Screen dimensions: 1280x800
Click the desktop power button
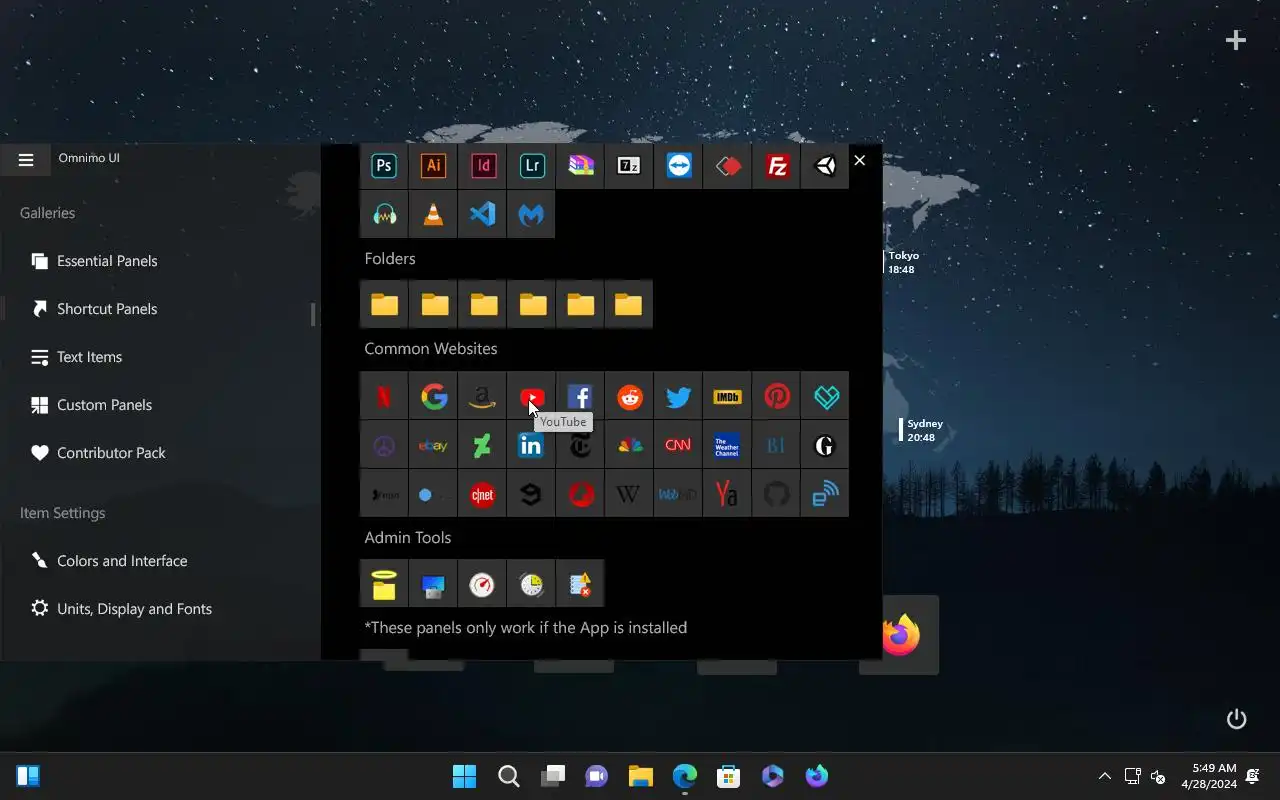[x=1237, y=719]
